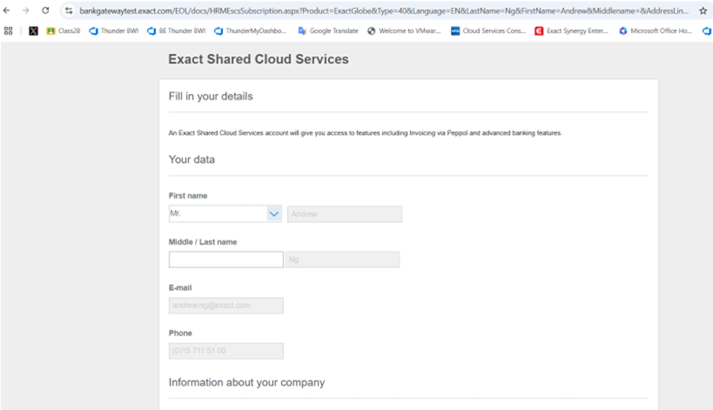Click the browser forward arrow
The image size is (713, 410).
coord(26,10)
